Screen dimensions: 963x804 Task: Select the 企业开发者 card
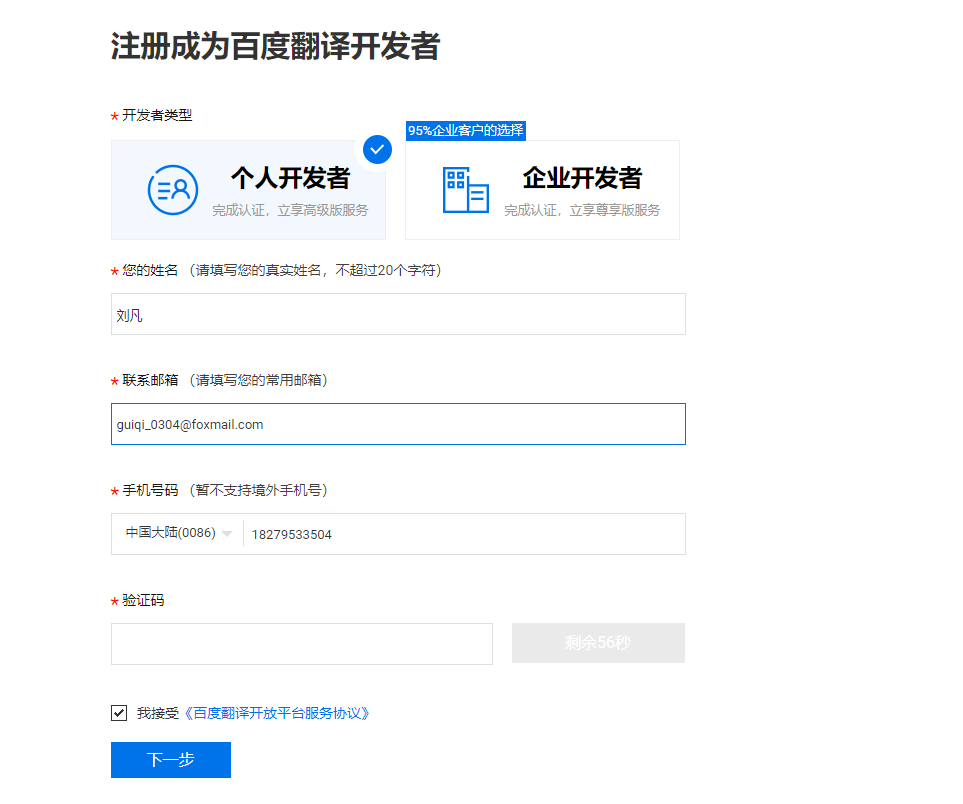click(542, 190)
